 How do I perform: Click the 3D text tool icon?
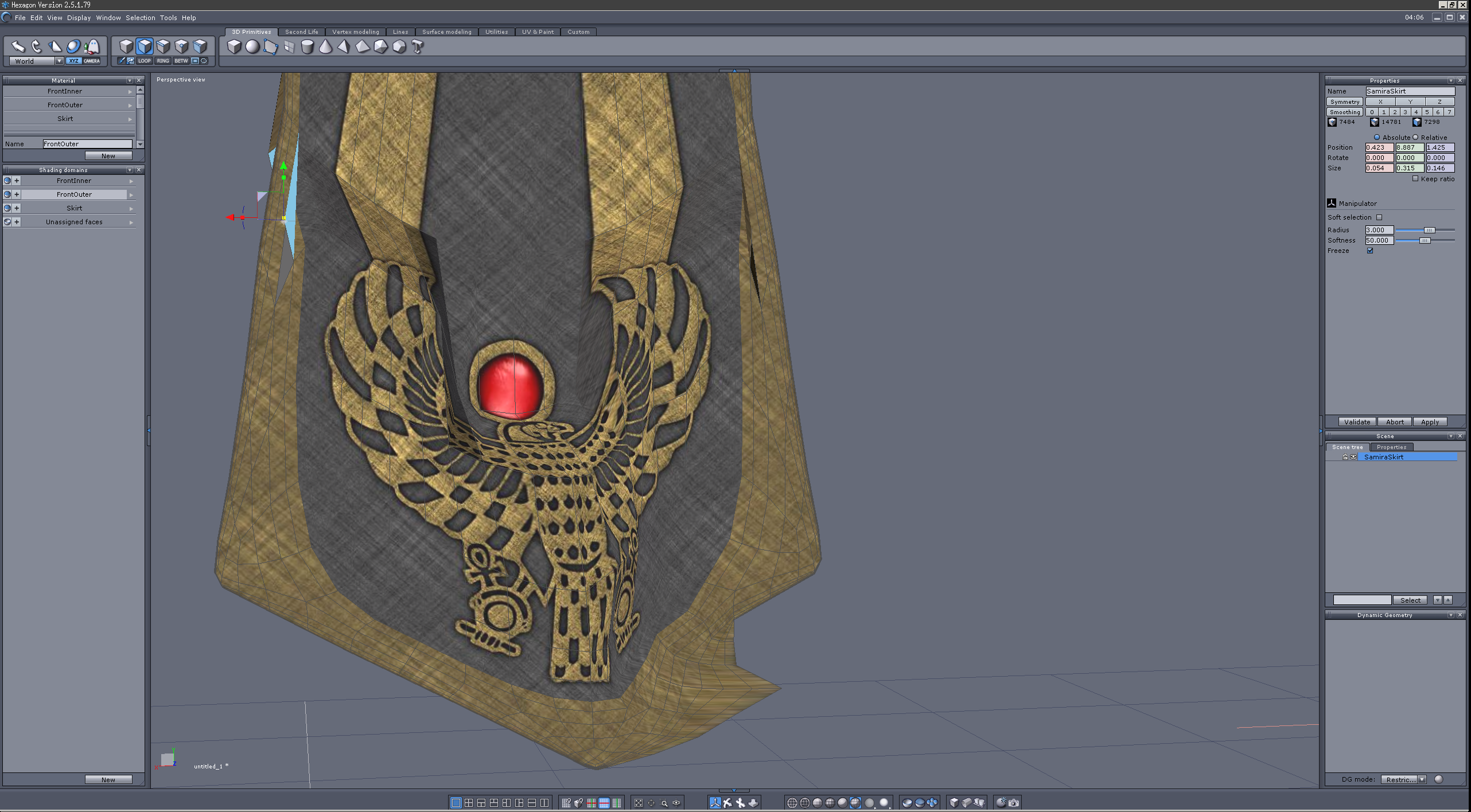coord(418,46)
